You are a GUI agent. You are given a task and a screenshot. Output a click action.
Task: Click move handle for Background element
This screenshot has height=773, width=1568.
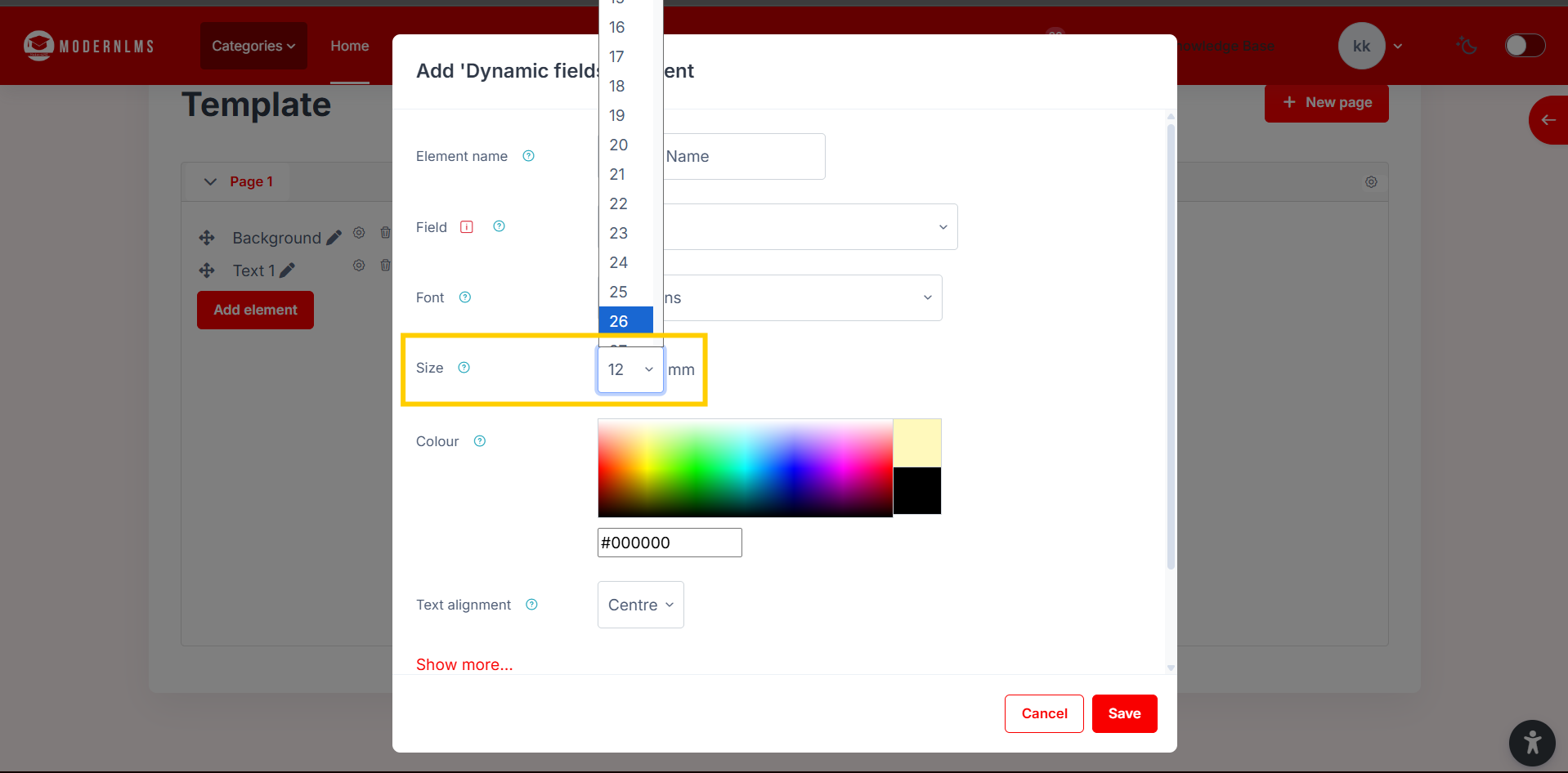[x=207, y=238]
